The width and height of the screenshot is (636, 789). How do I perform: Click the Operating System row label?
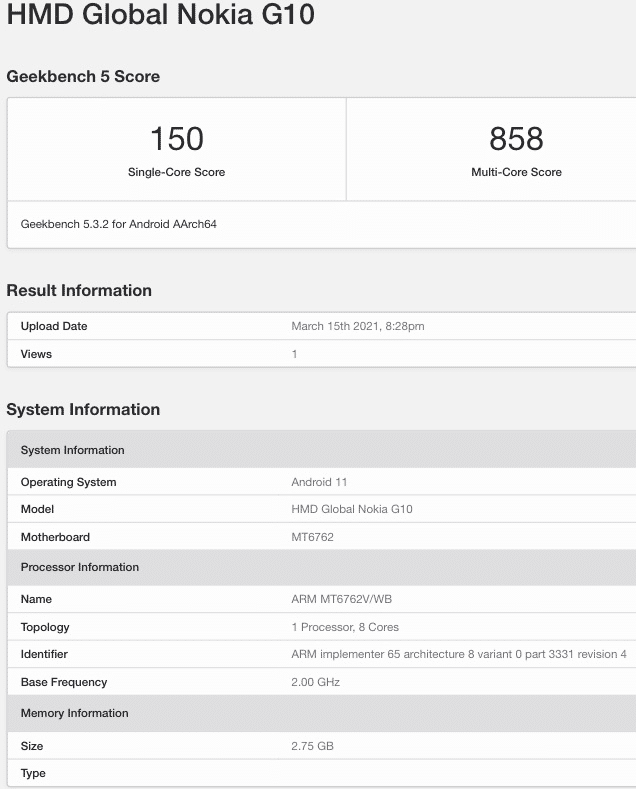tap(68, 482)
